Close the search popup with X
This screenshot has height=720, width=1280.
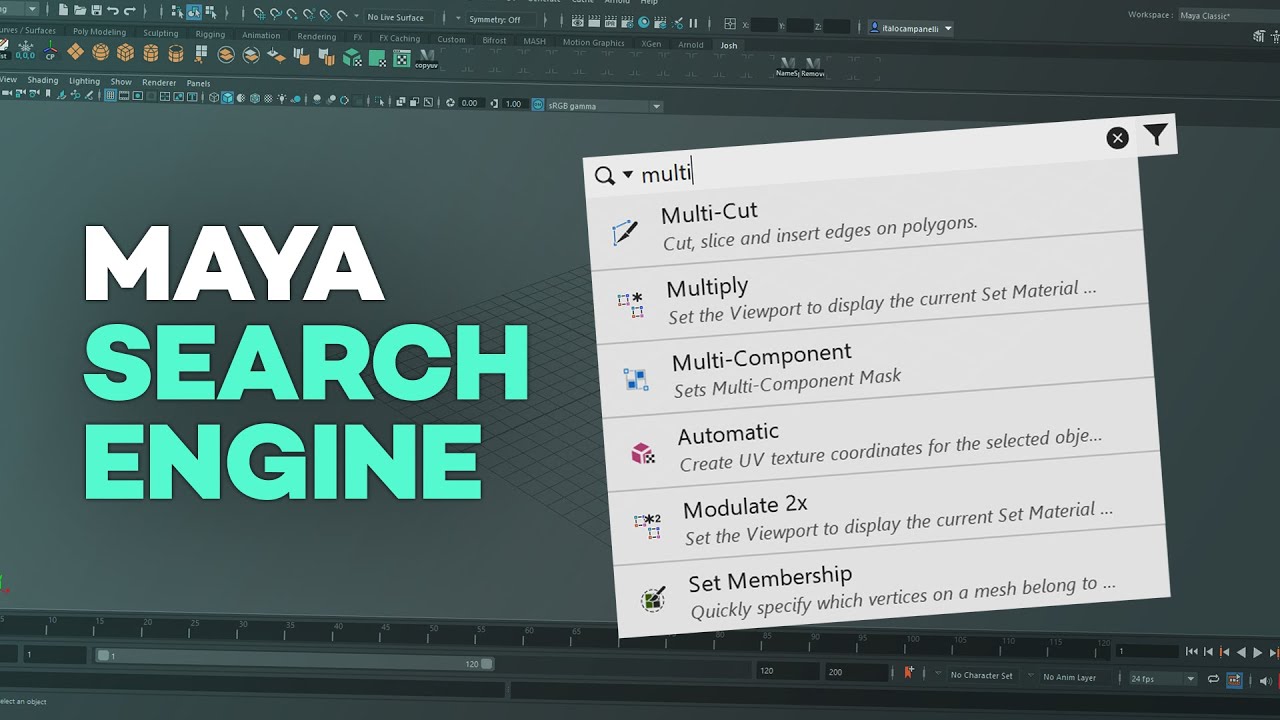point(1118,138)
